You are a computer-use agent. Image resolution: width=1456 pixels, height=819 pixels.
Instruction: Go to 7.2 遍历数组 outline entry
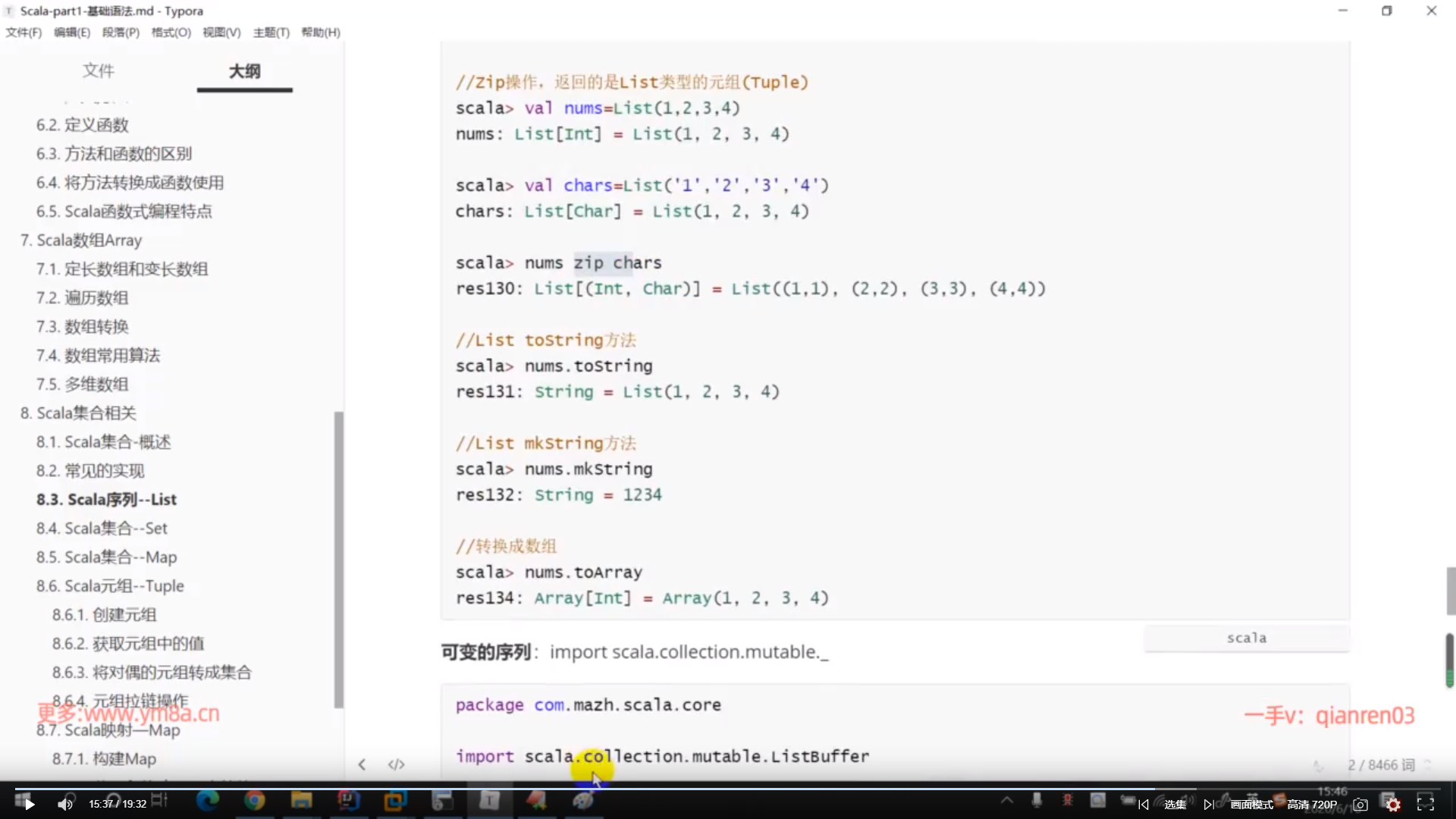[x=82, y=297]
